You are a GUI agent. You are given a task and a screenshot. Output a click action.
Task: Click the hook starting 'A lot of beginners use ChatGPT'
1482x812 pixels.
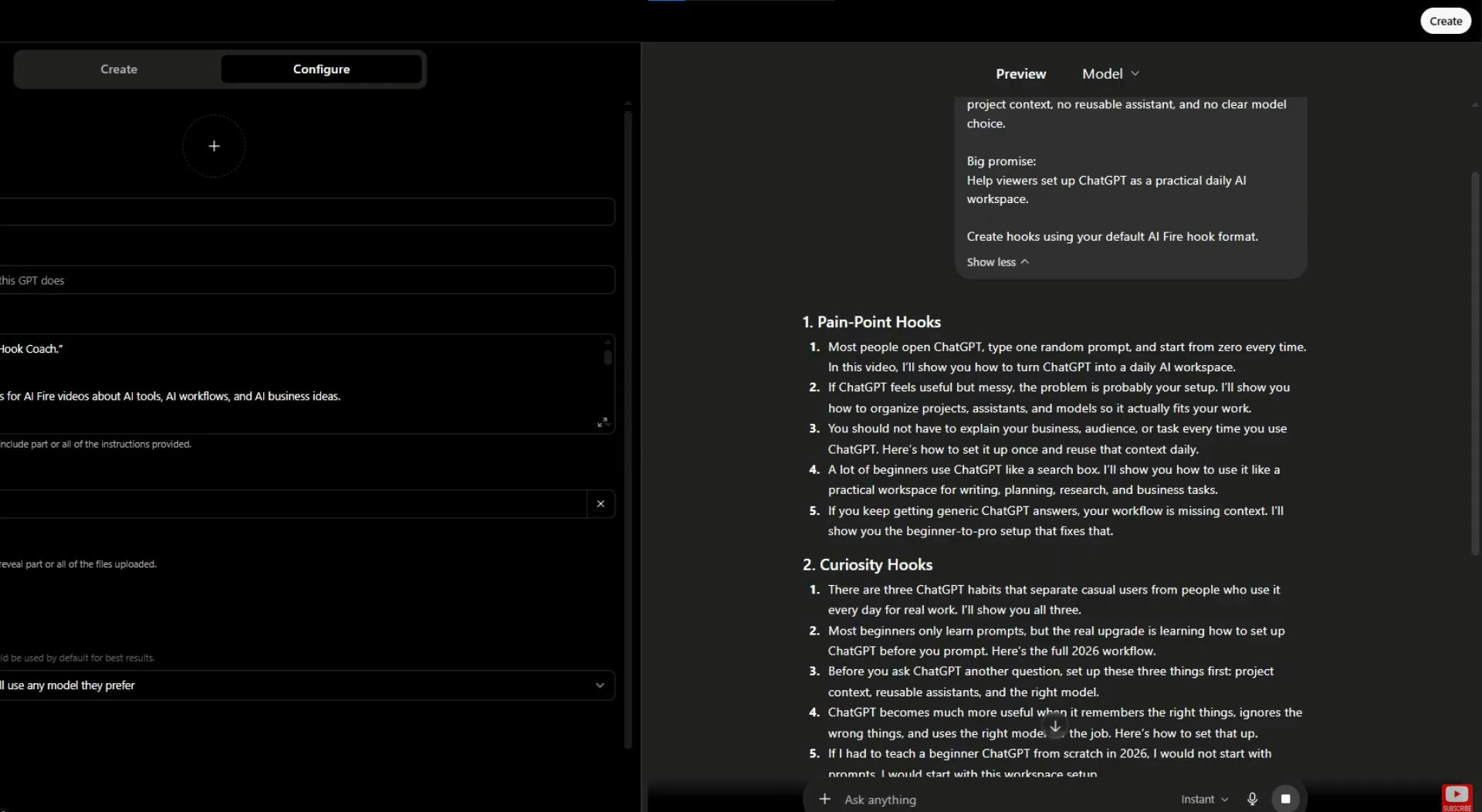click(1054, 479)
